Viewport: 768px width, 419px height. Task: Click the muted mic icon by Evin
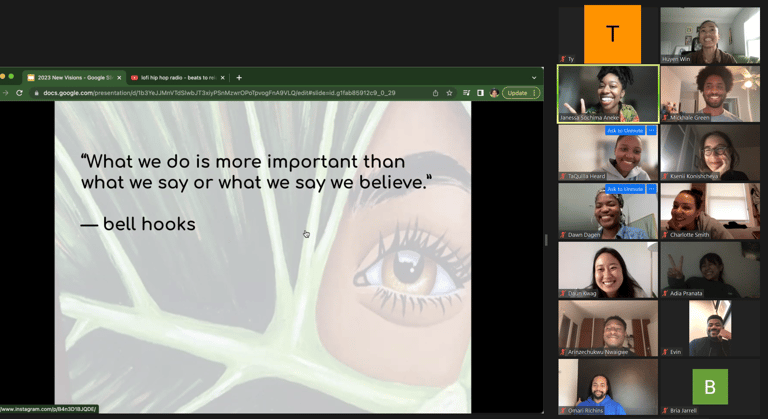[x=665, y=352]
